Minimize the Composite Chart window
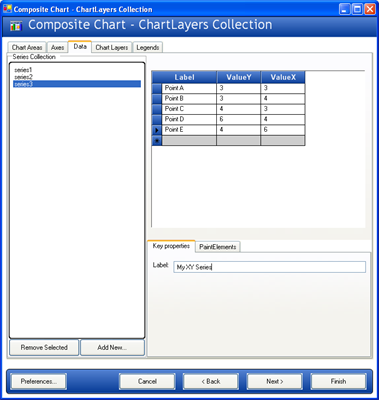The width and height of the screenshot is (379, 400). (345, 9)
